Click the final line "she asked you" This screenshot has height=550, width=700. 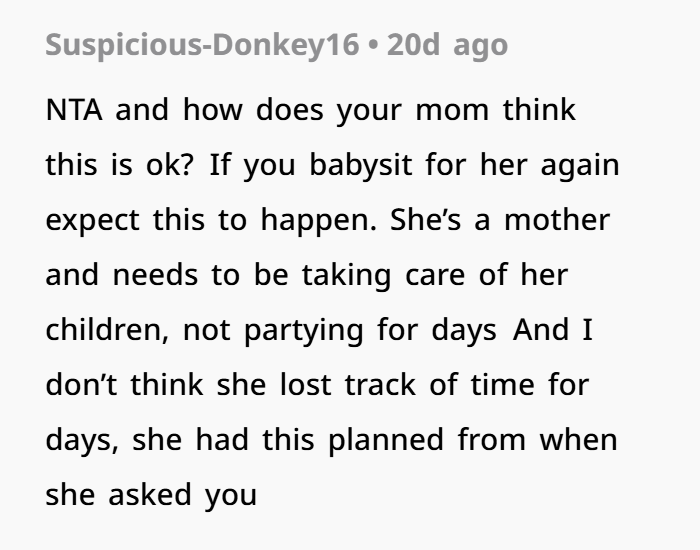pos(151,496)
